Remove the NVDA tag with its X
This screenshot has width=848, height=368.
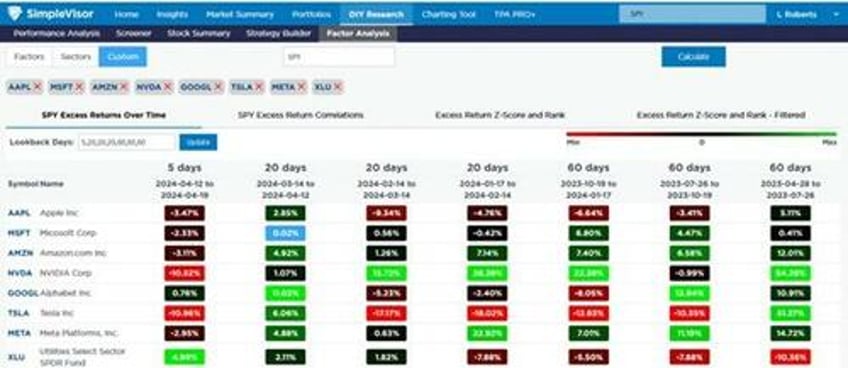[168, 87]
